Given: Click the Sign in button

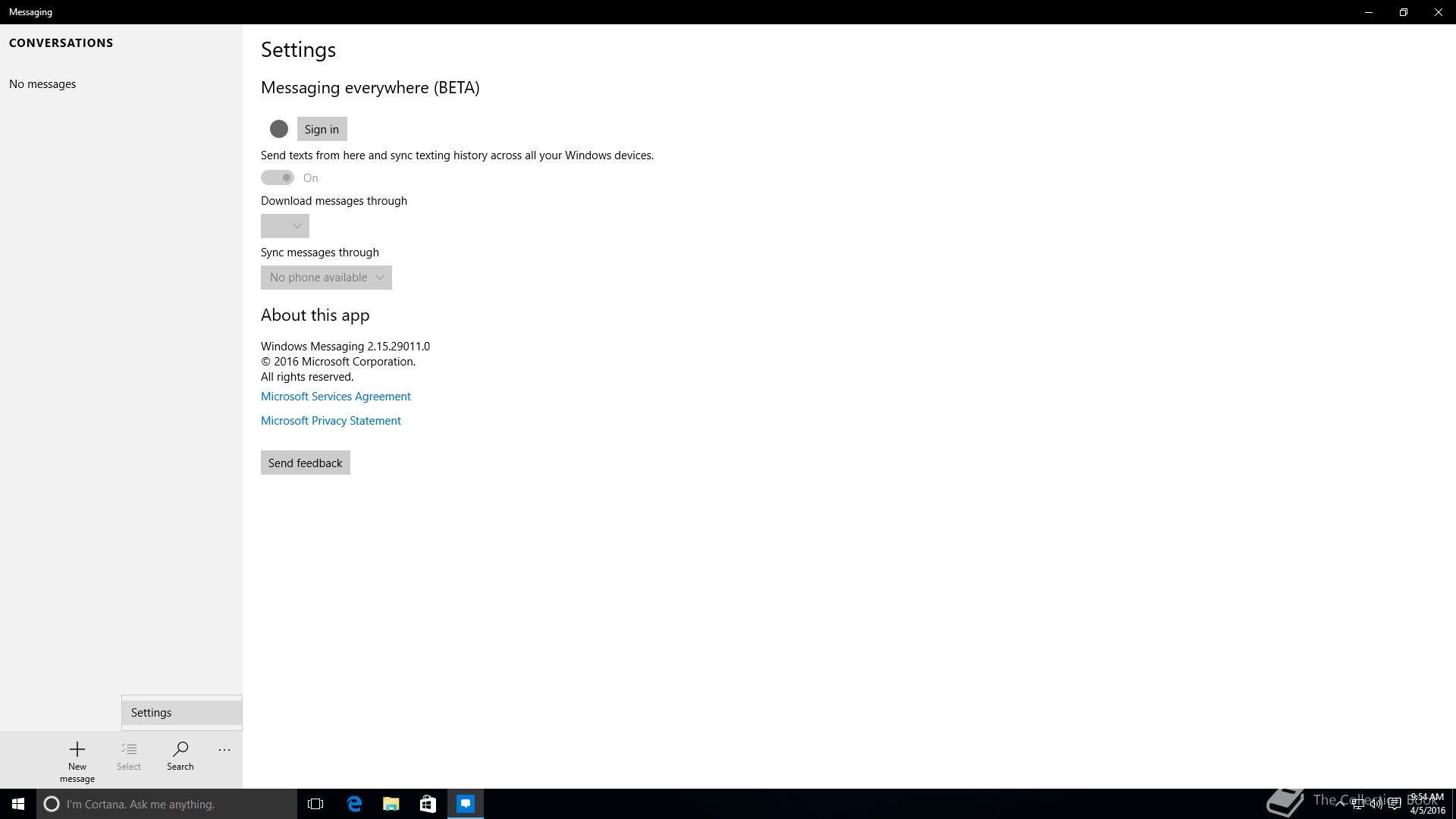Looking at the screenshot, I should coord(322,129).
